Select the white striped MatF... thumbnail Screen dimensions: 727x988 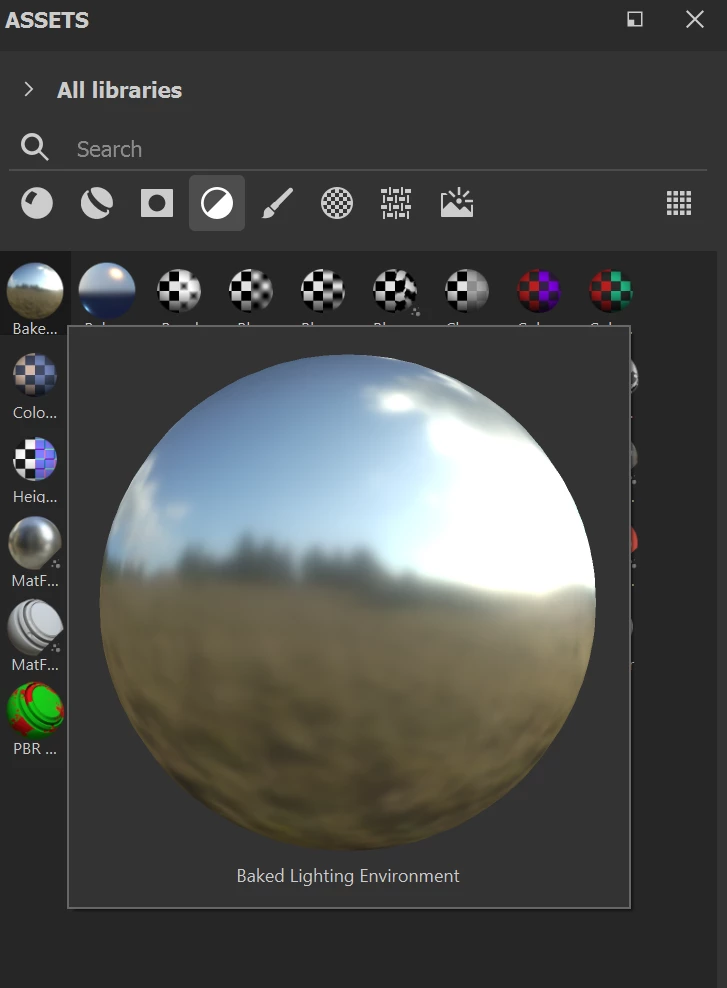(x=35, y=626)
